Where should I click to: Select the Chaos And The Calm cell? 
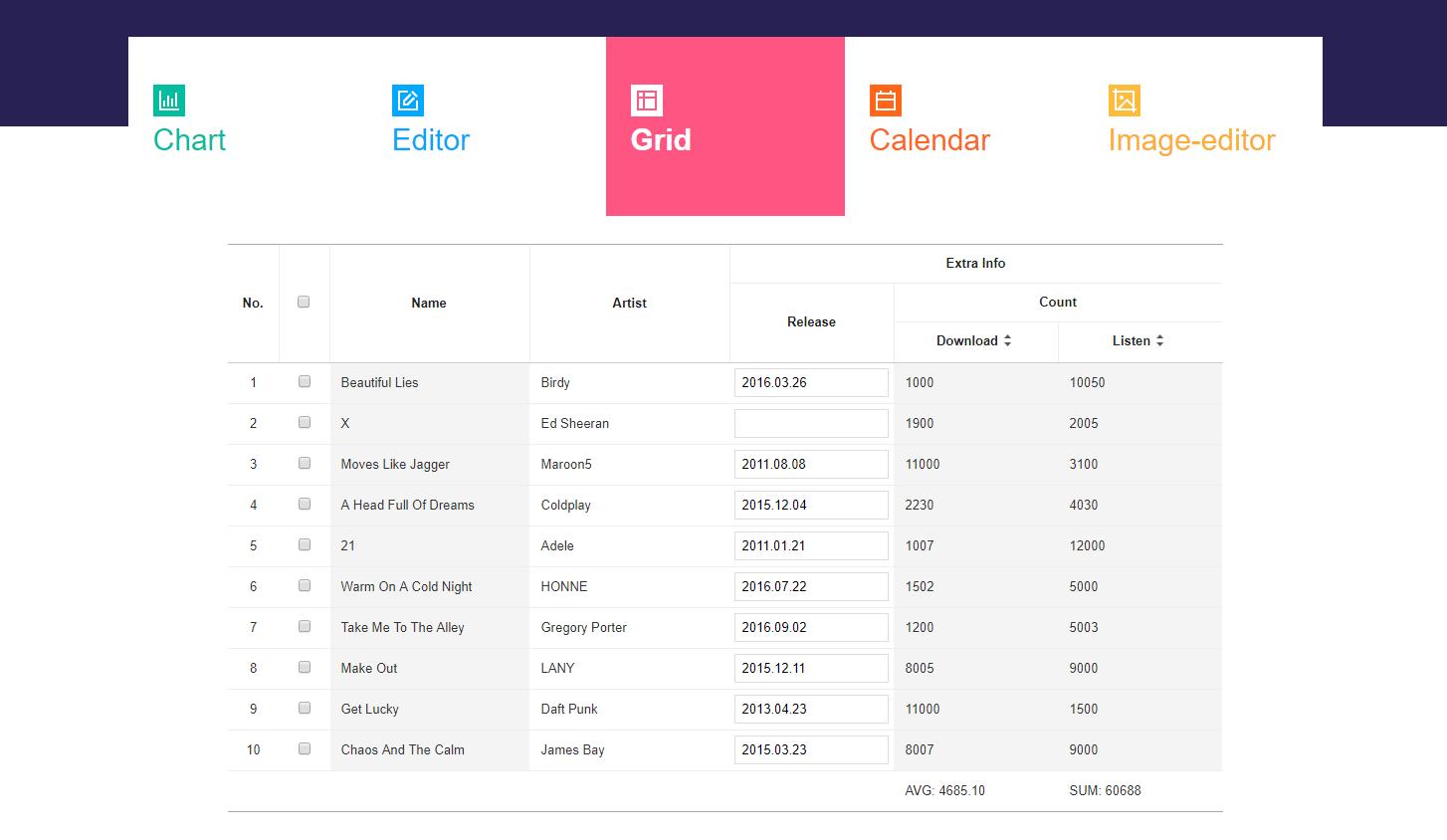(429, 749)
